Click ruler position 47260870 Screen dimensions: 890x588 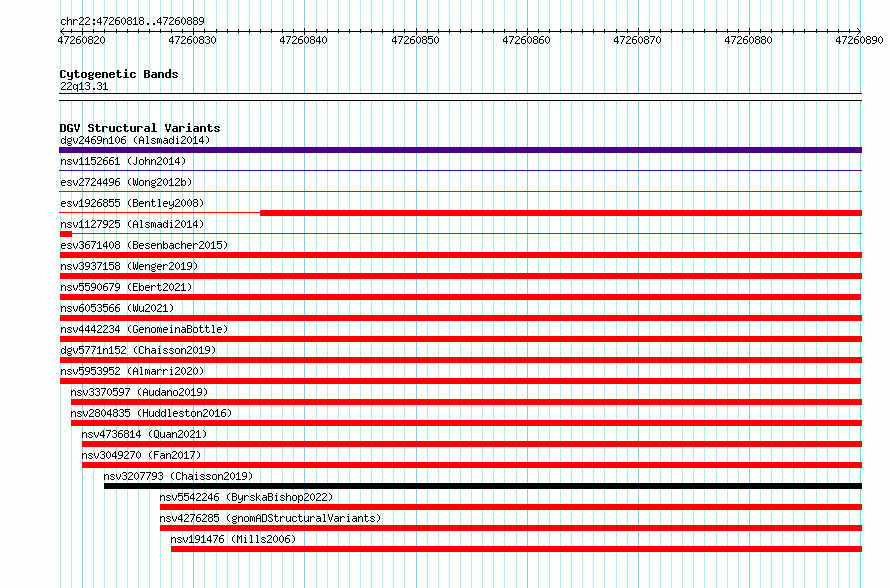pos(637,40)
